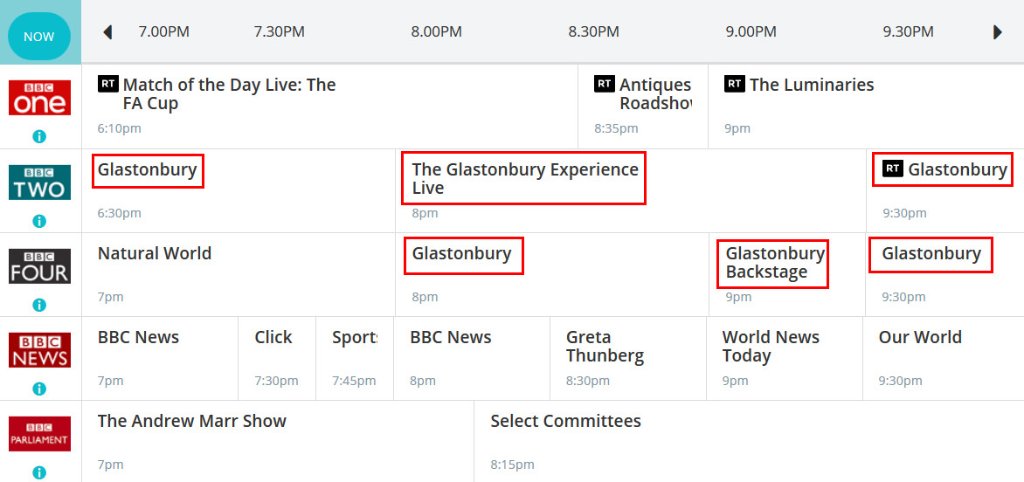Open BBC Two channel logo
This screenshot has width=1024, height=482.
coord(40,182)
